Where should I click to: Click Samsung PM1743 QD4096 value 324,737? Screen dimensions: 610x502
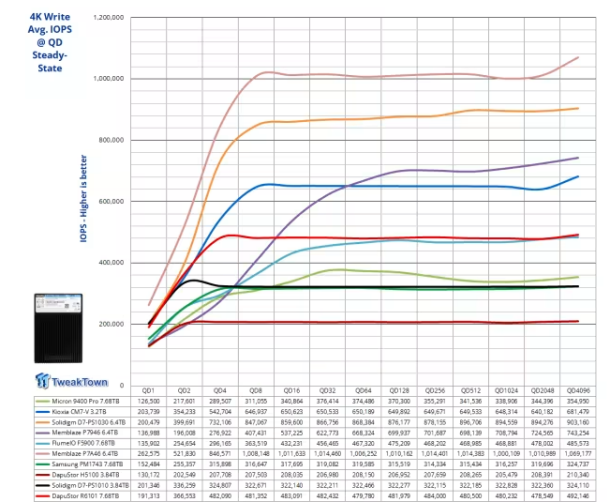click(x=578, y=464)
